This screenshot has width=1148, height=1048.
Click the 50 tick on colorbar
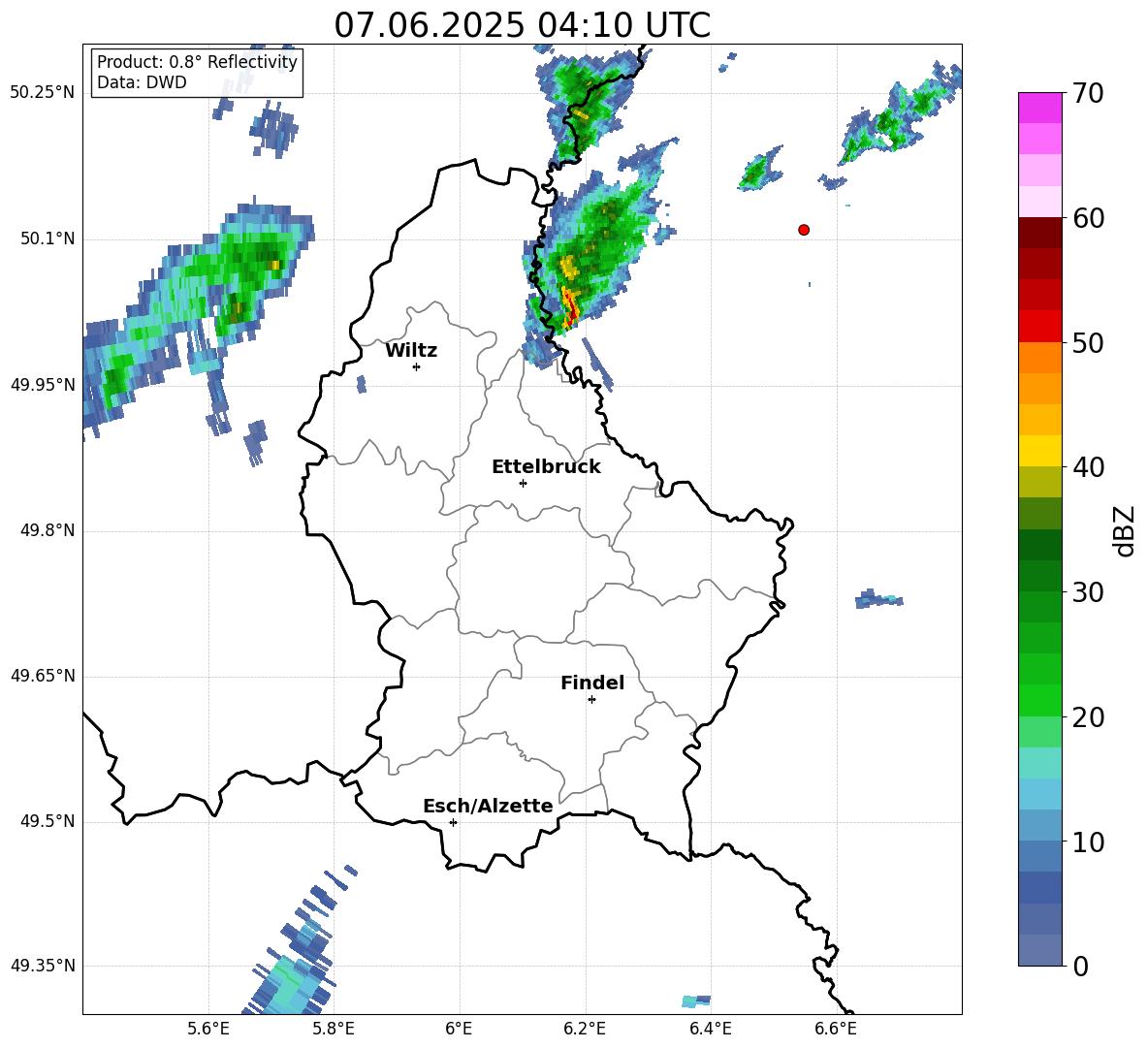point(1088,342)
